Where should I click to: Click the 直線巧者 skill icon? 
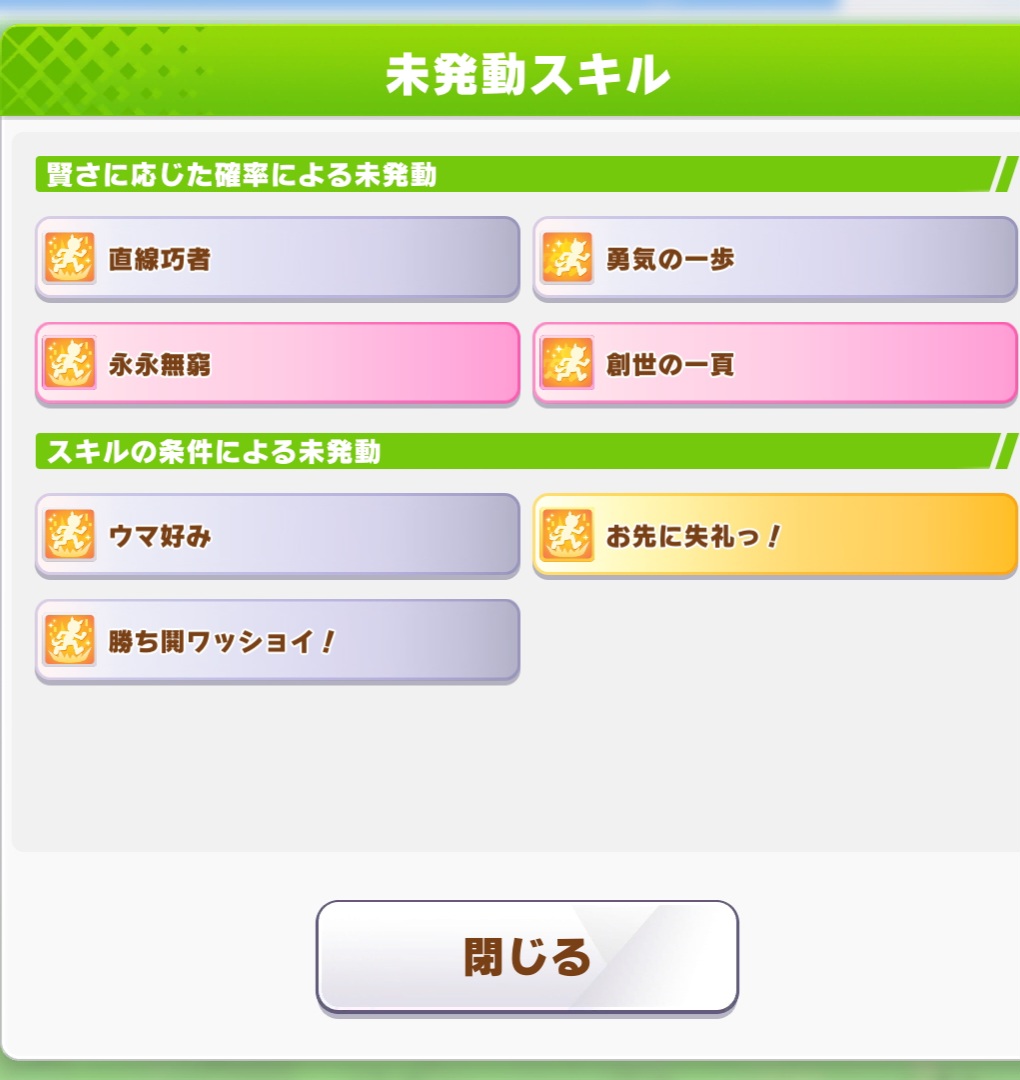tap(70, 259)
